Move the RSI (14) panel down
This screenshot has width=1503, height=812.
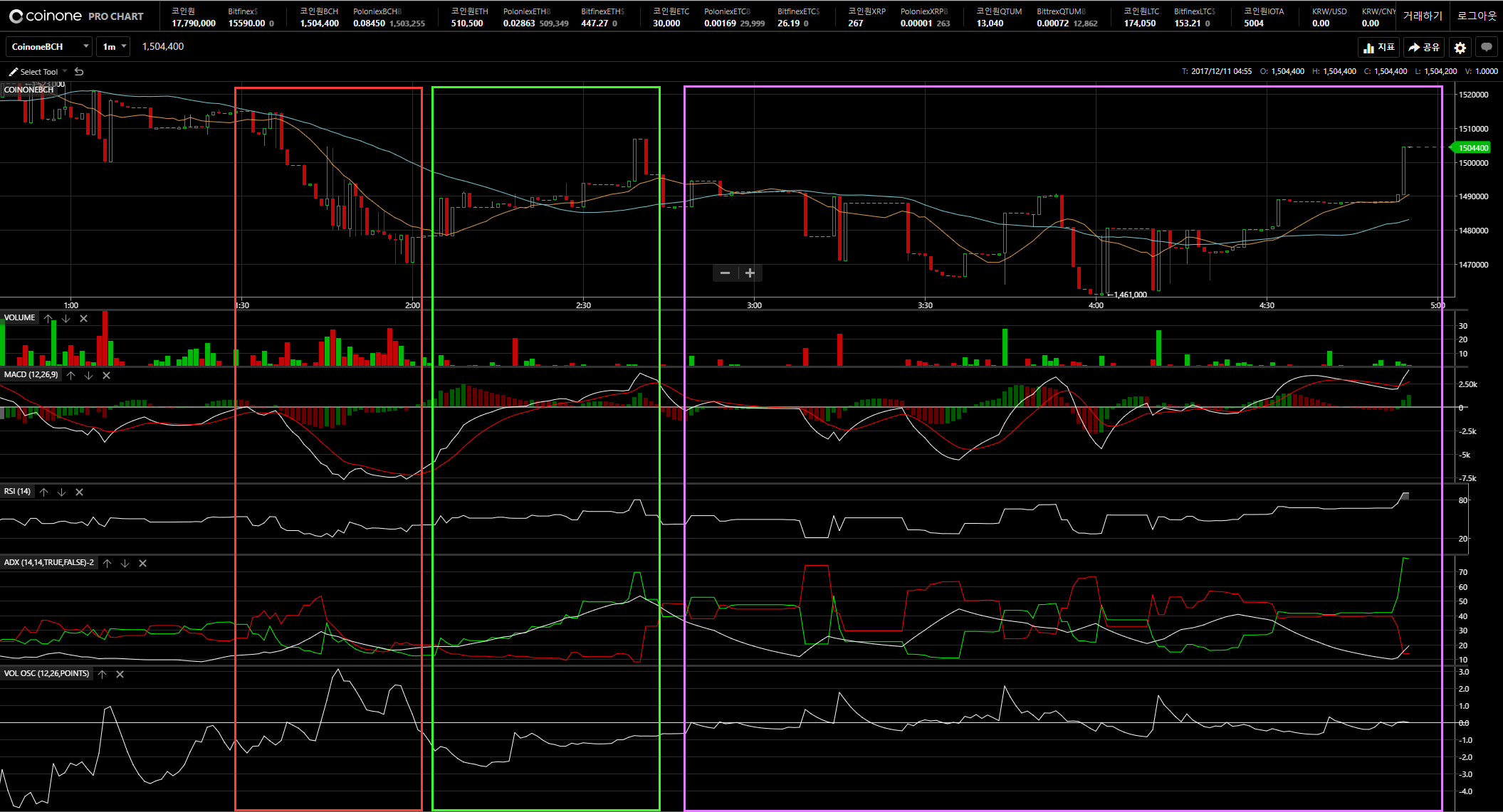pos(61,492)
